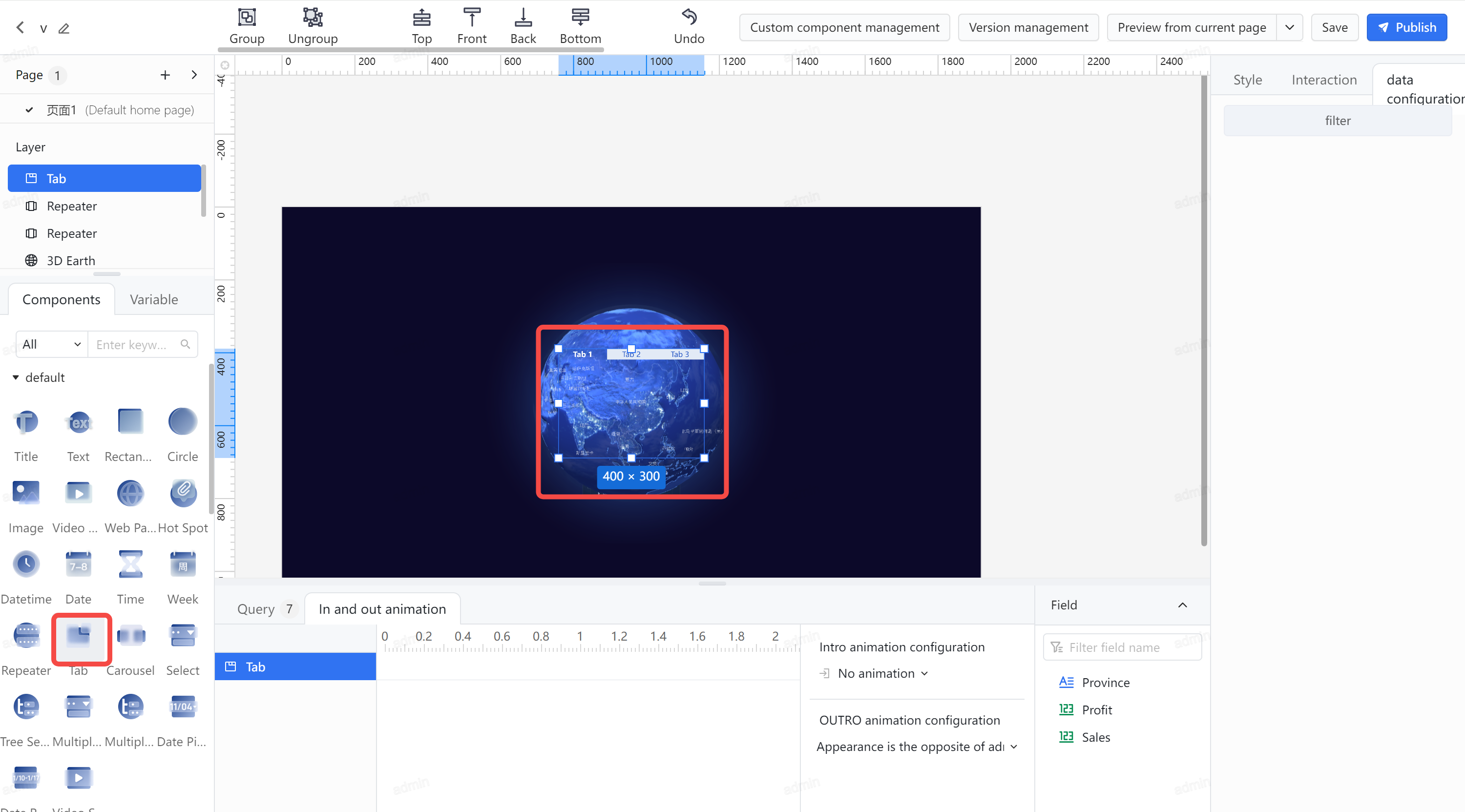Send layer to Bottom

pos(580,26)
